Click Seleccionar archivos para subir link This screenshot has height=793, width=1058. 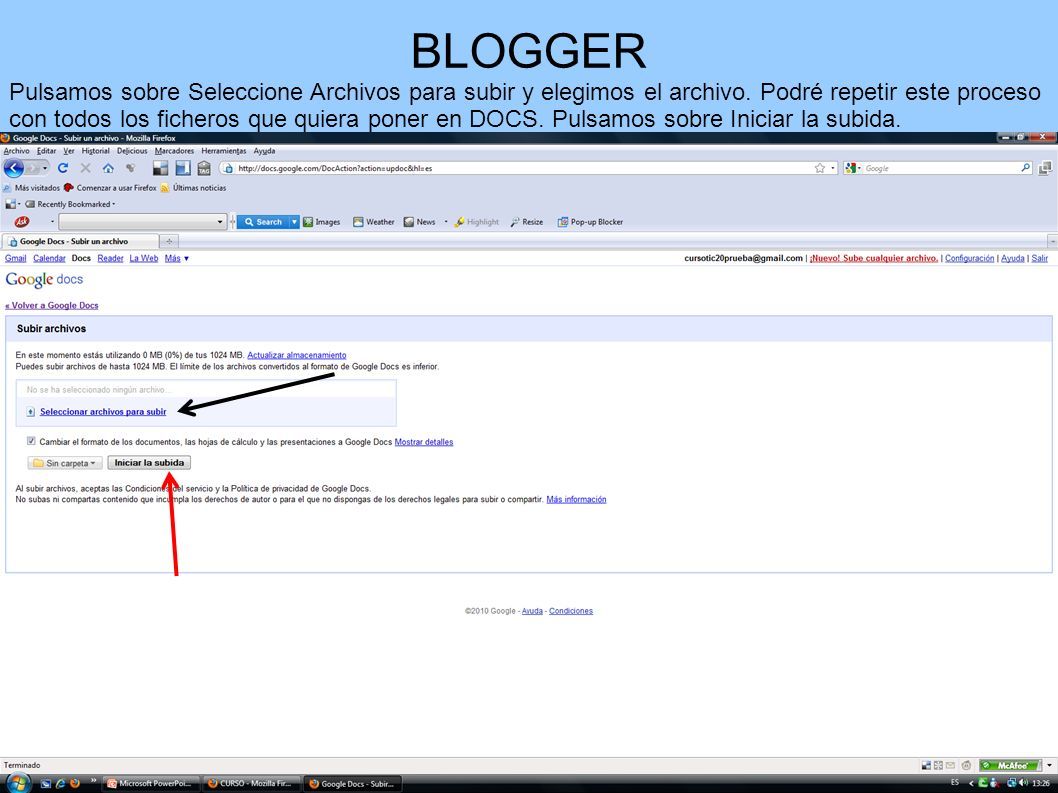pyautogui.click(x=103, y=412)
